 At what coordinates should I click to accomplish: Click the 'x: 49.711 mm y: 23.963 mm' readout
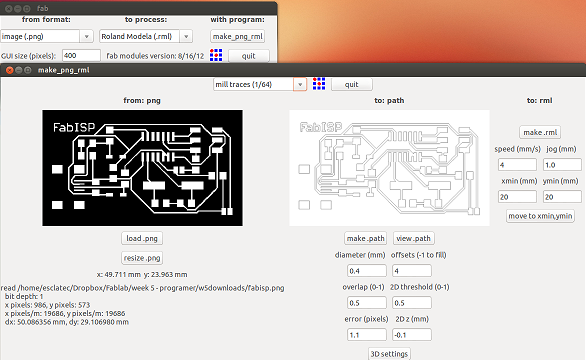(142, 274)
